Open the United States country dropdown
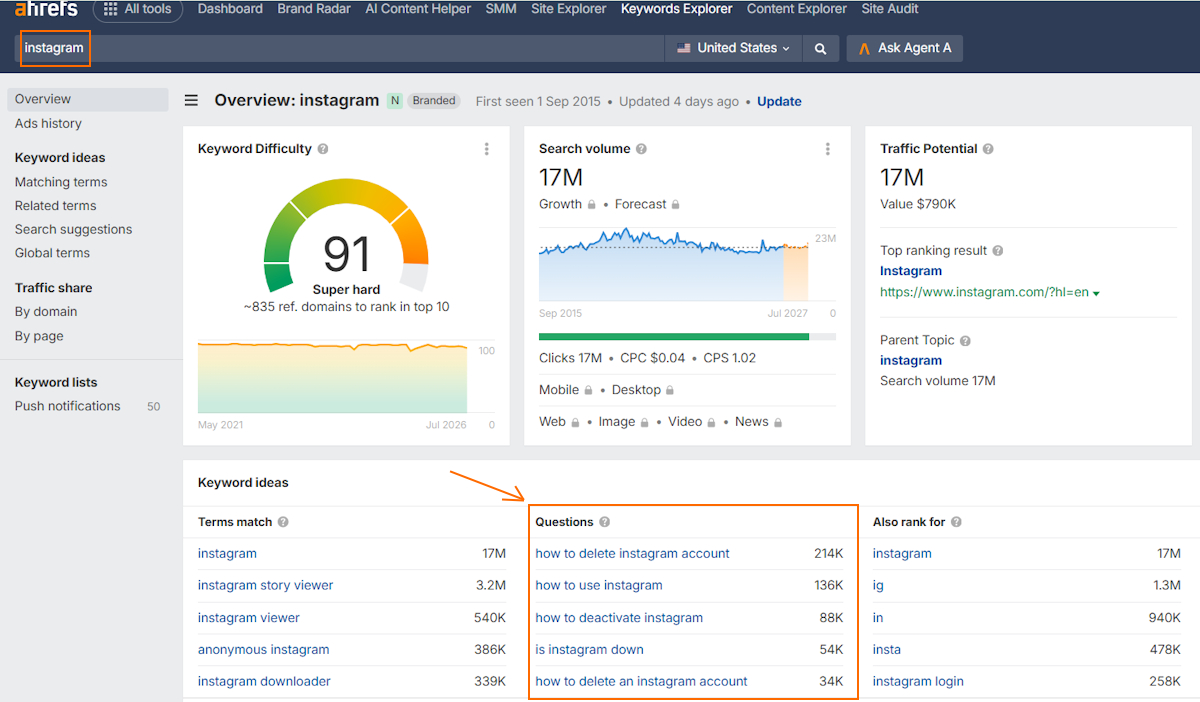This screenshot has height=702, width=1200. 733,48
